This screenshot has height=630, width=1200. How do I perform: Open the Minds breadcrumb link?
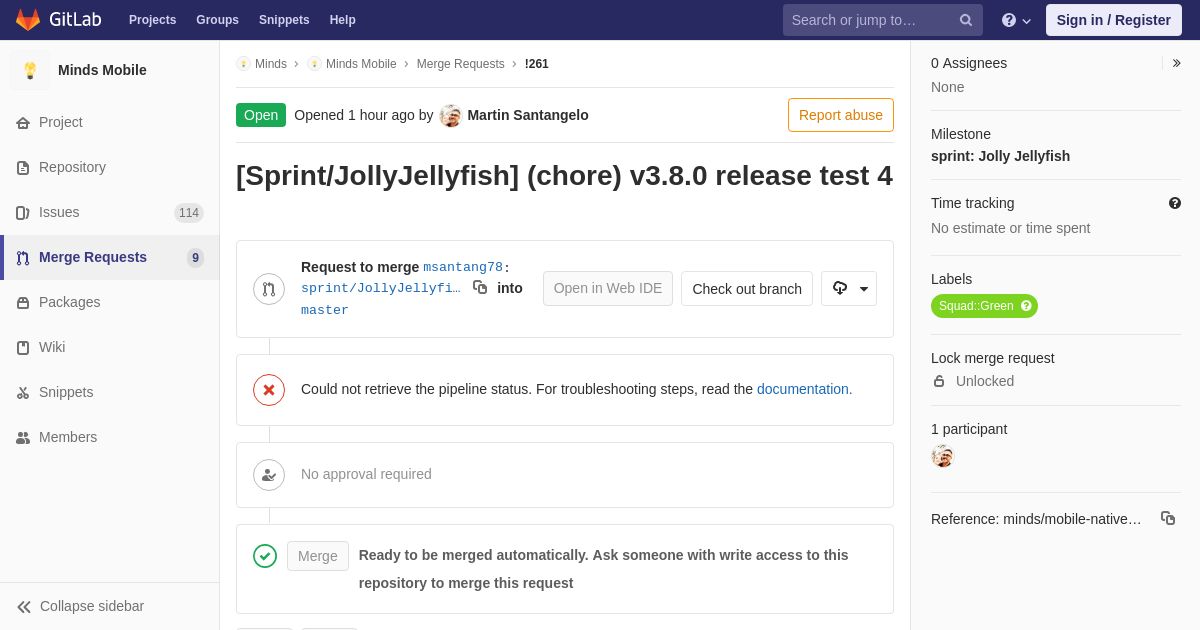tap(262, 64)
